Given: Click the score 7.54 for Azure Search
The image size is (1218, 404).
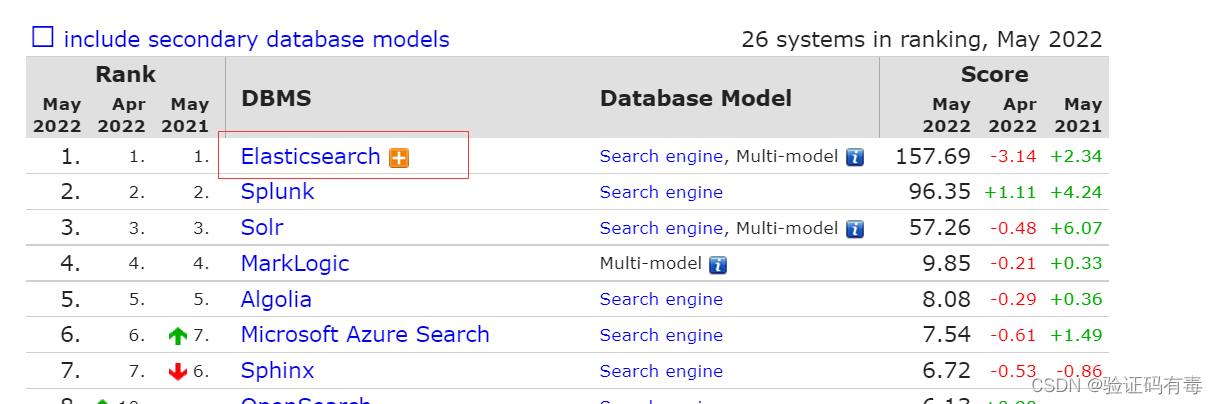Looking at the screenshot, I should point(946,335).
